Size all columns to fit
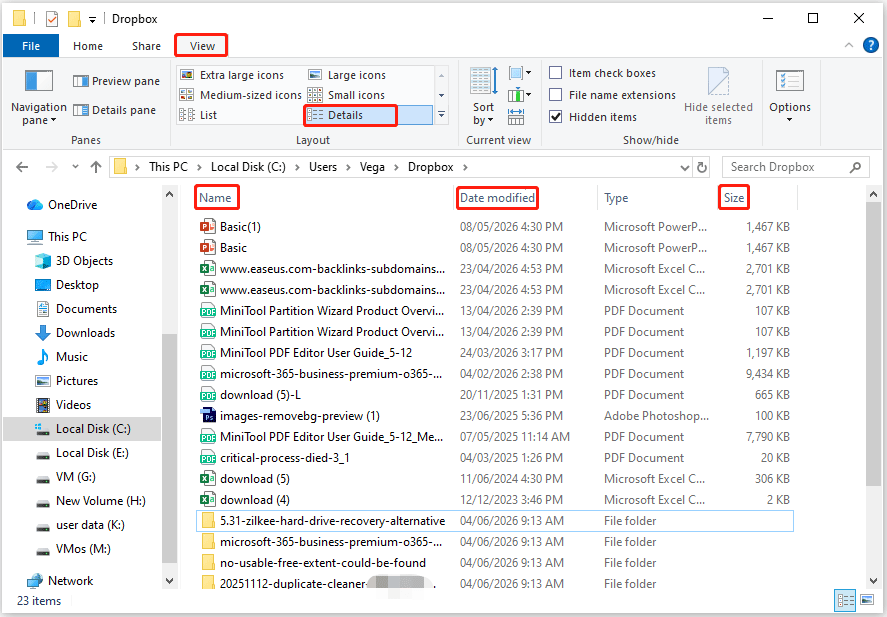Image resolution: width=887 pixels, height=617 pixels. click(x=516, y=117)
